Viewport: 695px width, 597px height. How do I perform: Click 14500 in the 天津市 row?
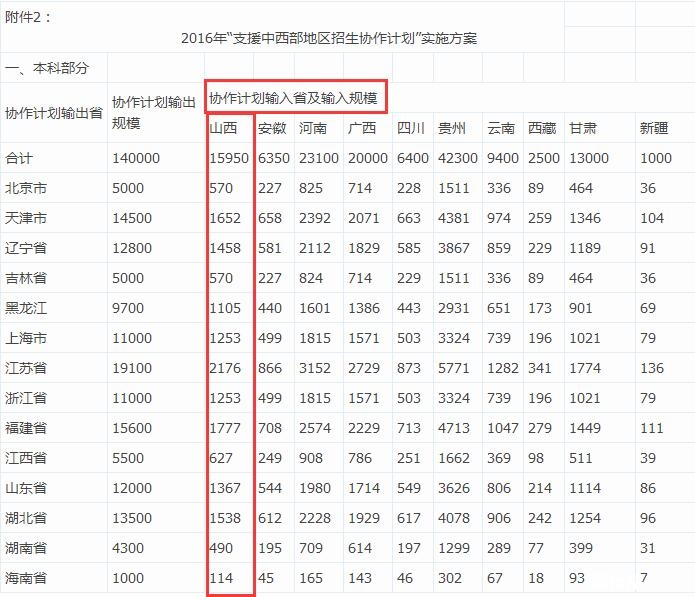pos(132,219)
